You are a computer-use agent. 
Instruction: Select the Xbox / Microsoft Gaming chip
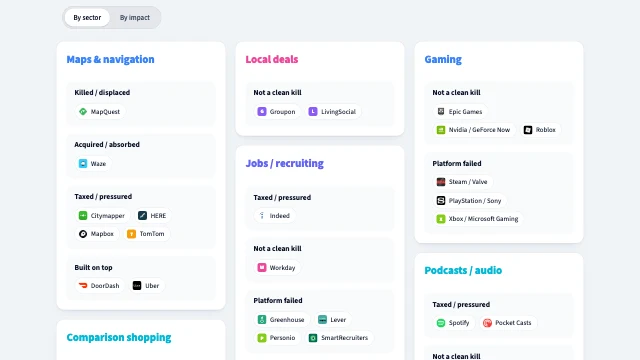coord(478,219)
